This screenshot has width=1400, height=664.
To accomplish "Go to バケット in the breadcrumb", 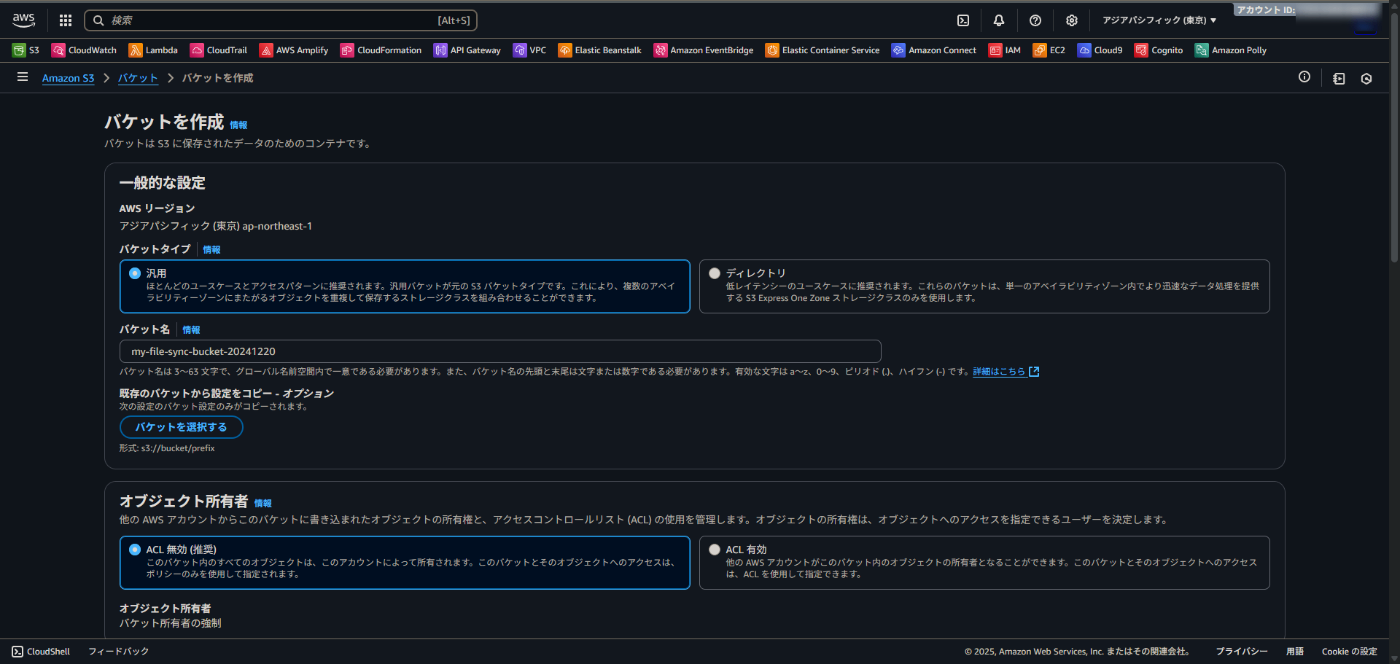I will click(x=138, y=77).
